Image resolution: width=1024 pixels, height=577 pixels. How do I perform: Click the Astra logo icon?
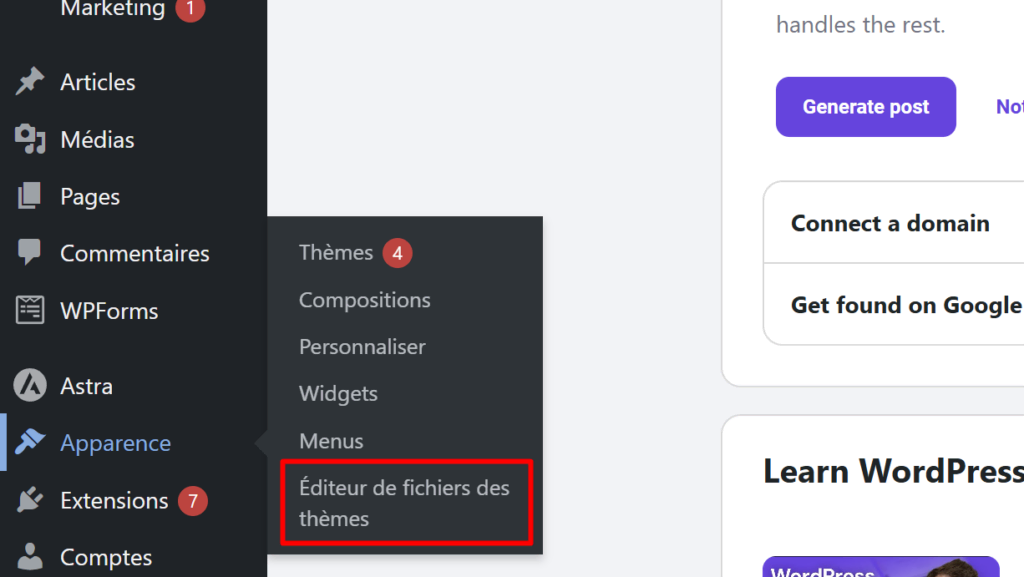pyautogui.click(x=30, y=386)
